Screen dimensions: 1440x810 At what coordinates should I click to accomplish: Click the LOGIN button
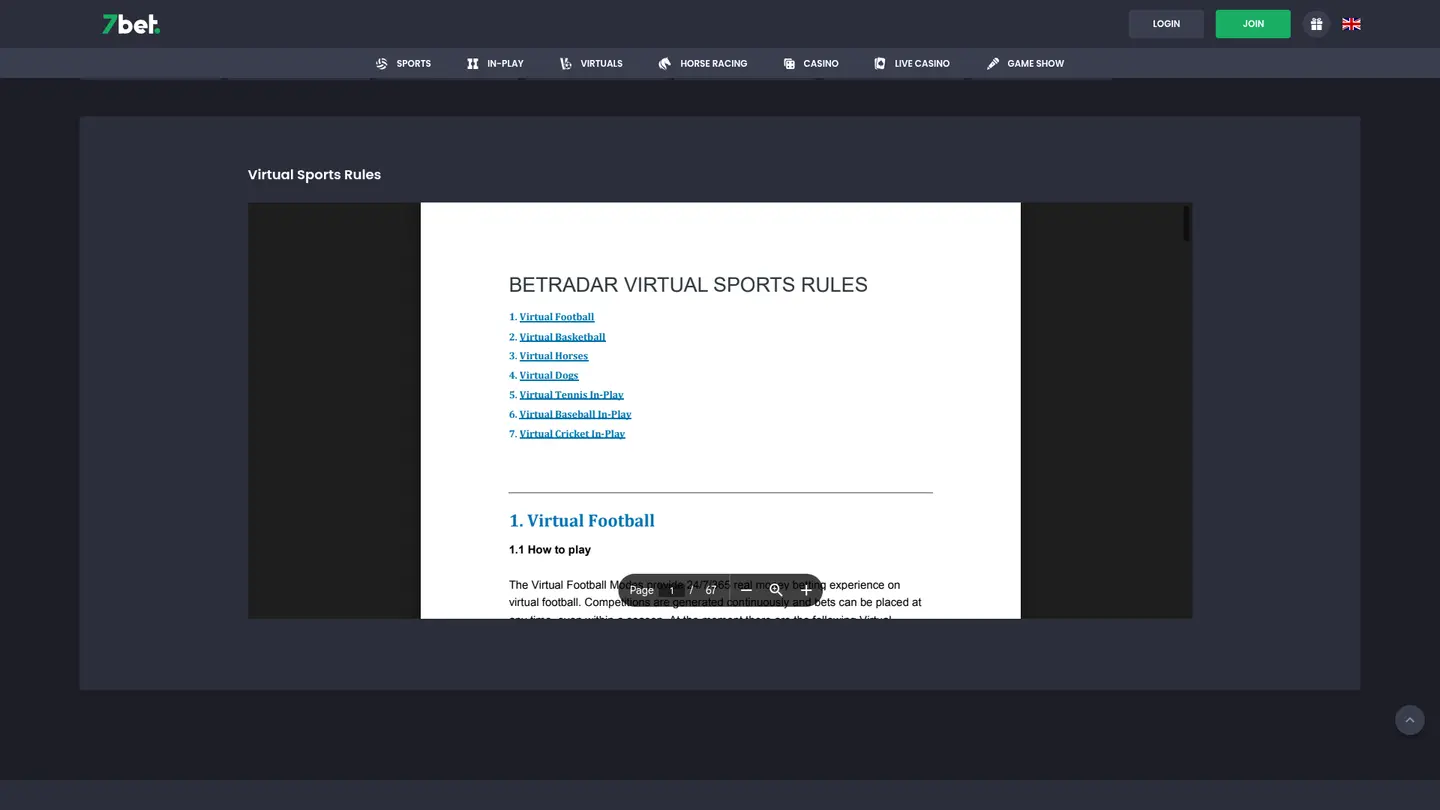pos(1166,24)
